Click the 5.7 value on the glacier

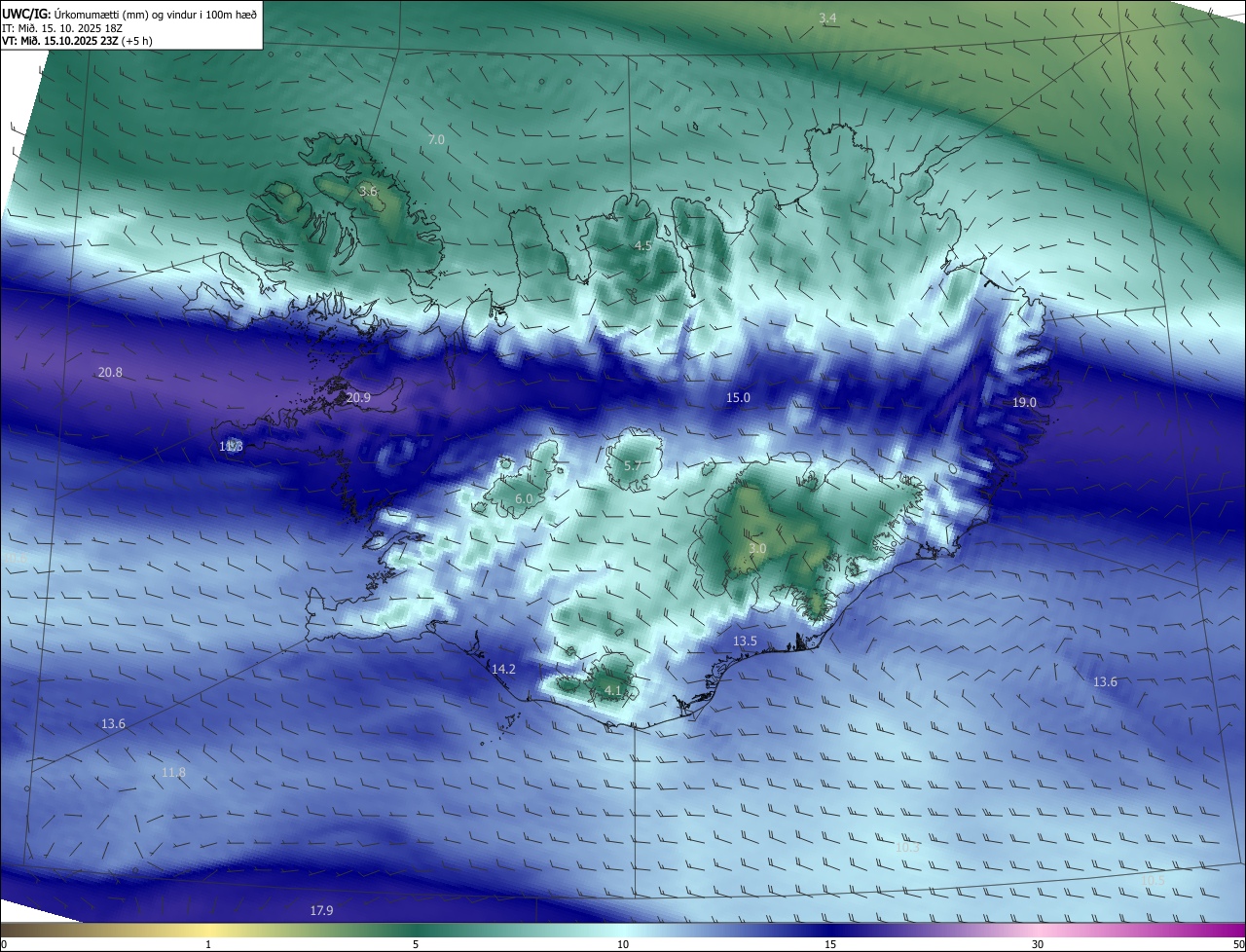coord(633,466)
